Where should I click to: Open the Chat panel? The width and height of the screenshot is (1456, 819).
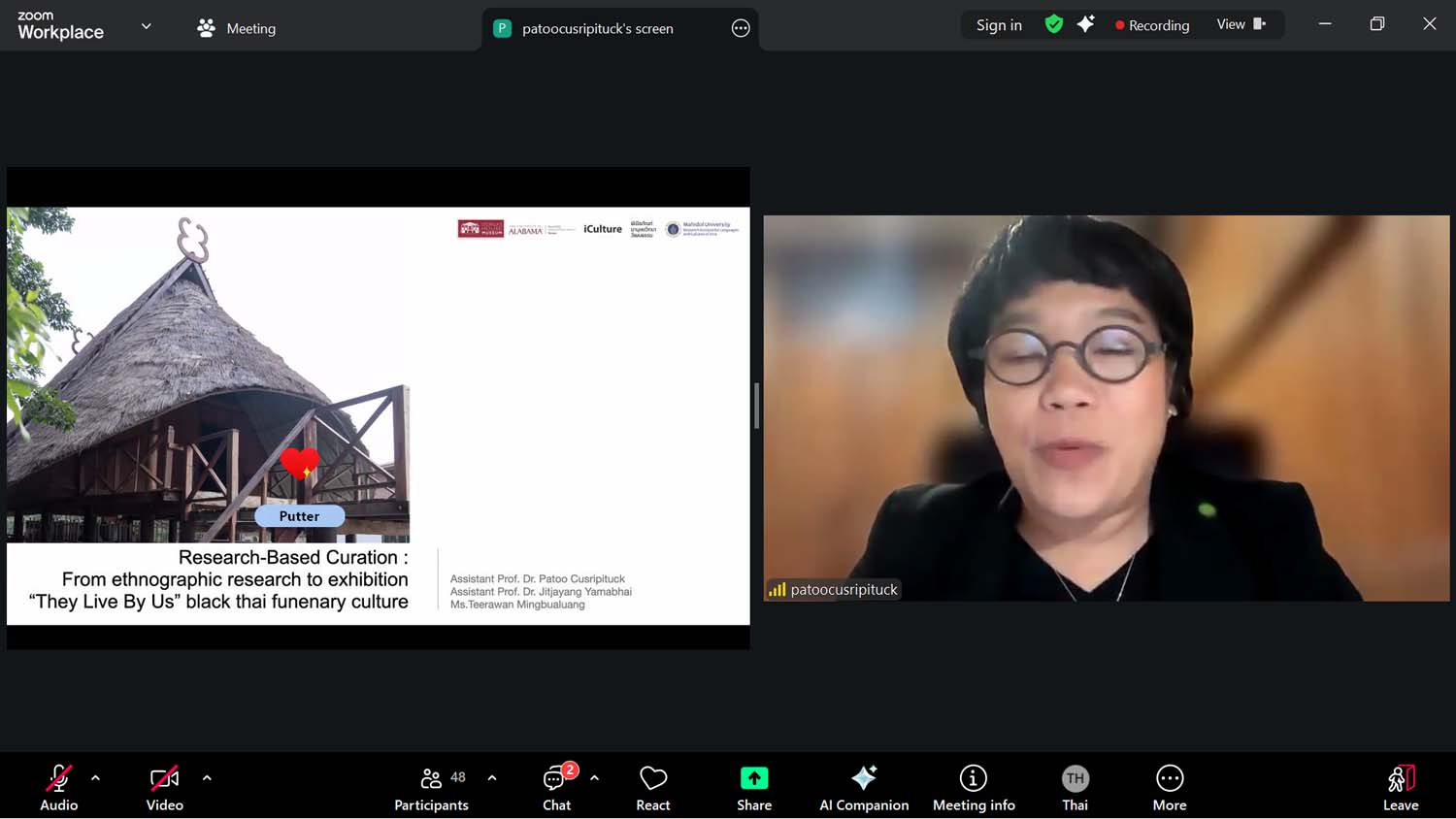coord(556,787)
